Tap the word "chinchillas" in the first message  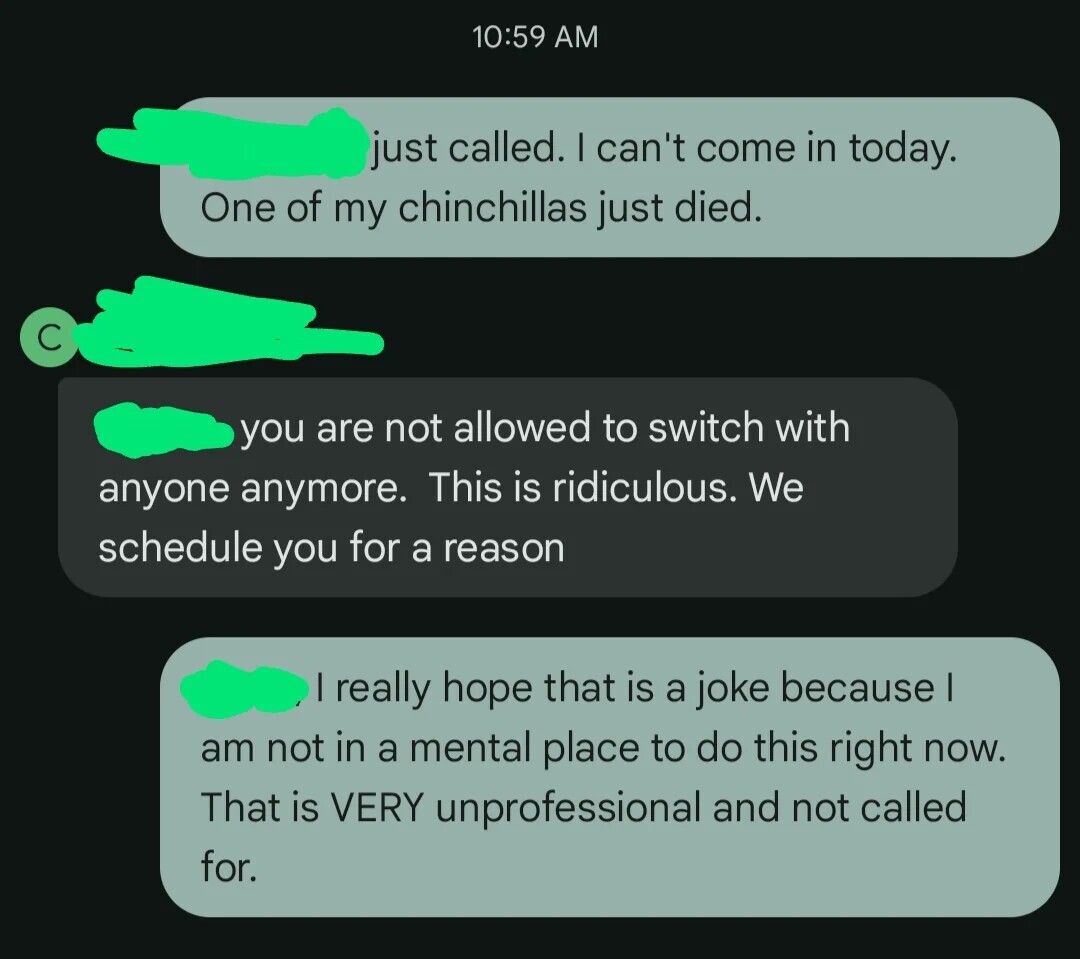pyautogui.click(x=492, y=207)
